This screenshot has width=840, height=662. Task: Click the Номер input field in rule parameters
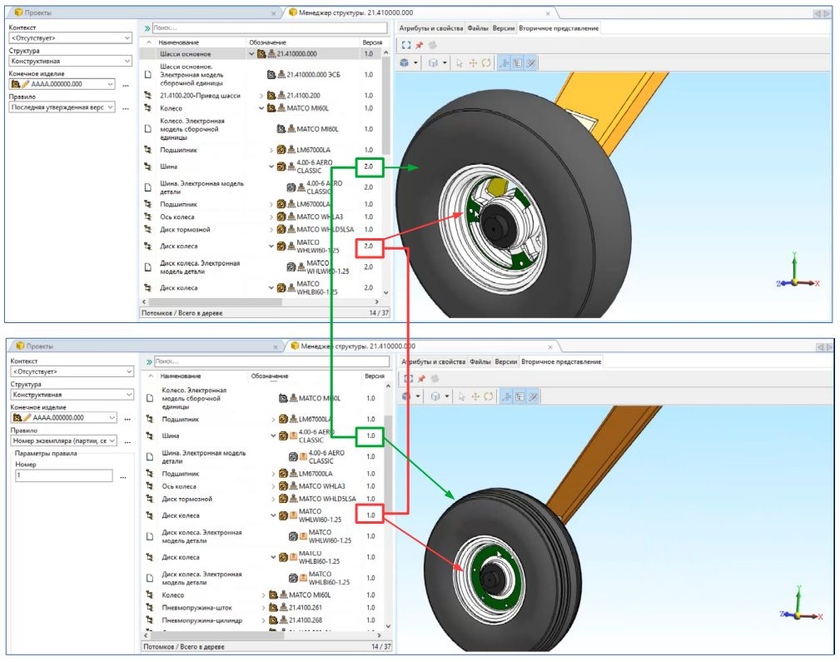point(63,477)
